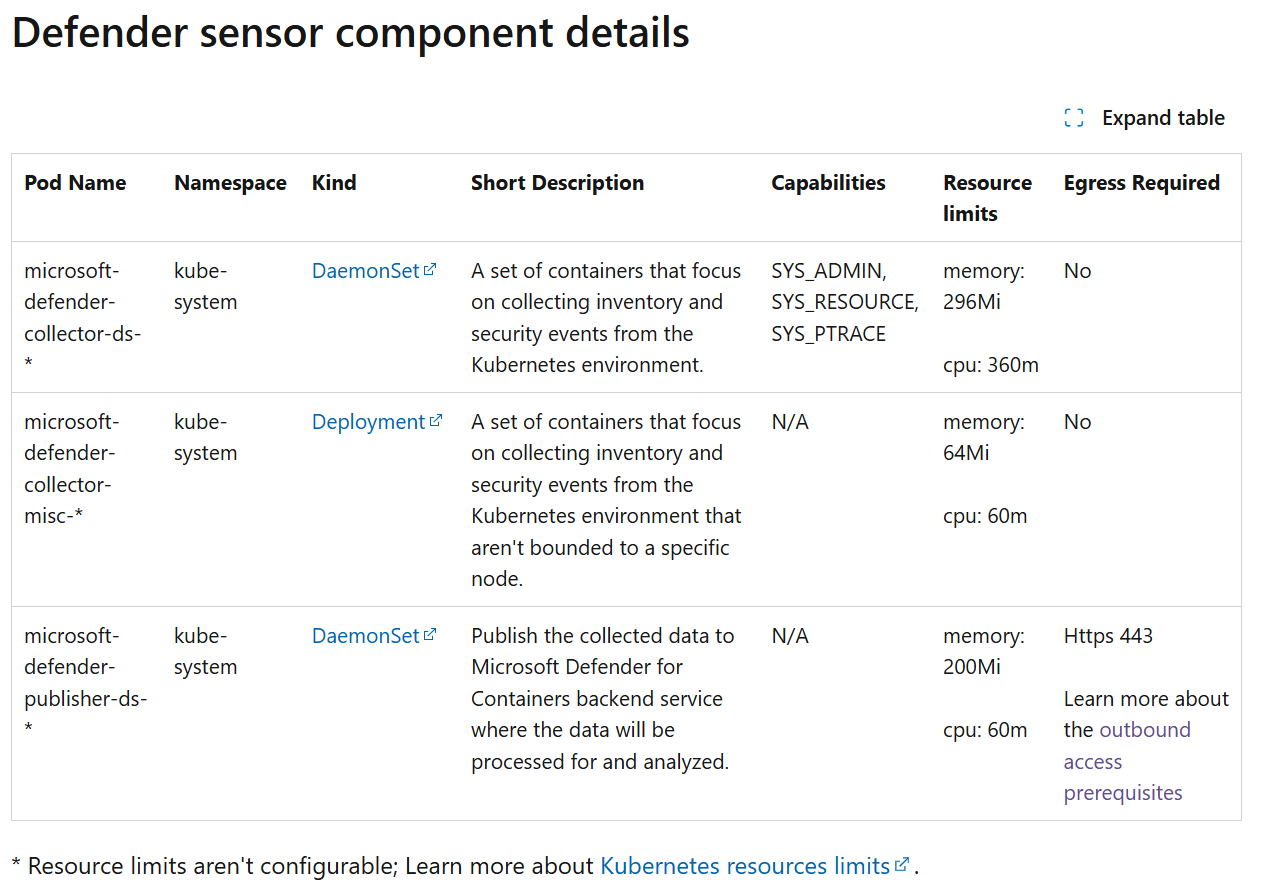Click external link icon next to second DaemonSet
This screenshot has height=894, width=1262.
click(430, 633)
